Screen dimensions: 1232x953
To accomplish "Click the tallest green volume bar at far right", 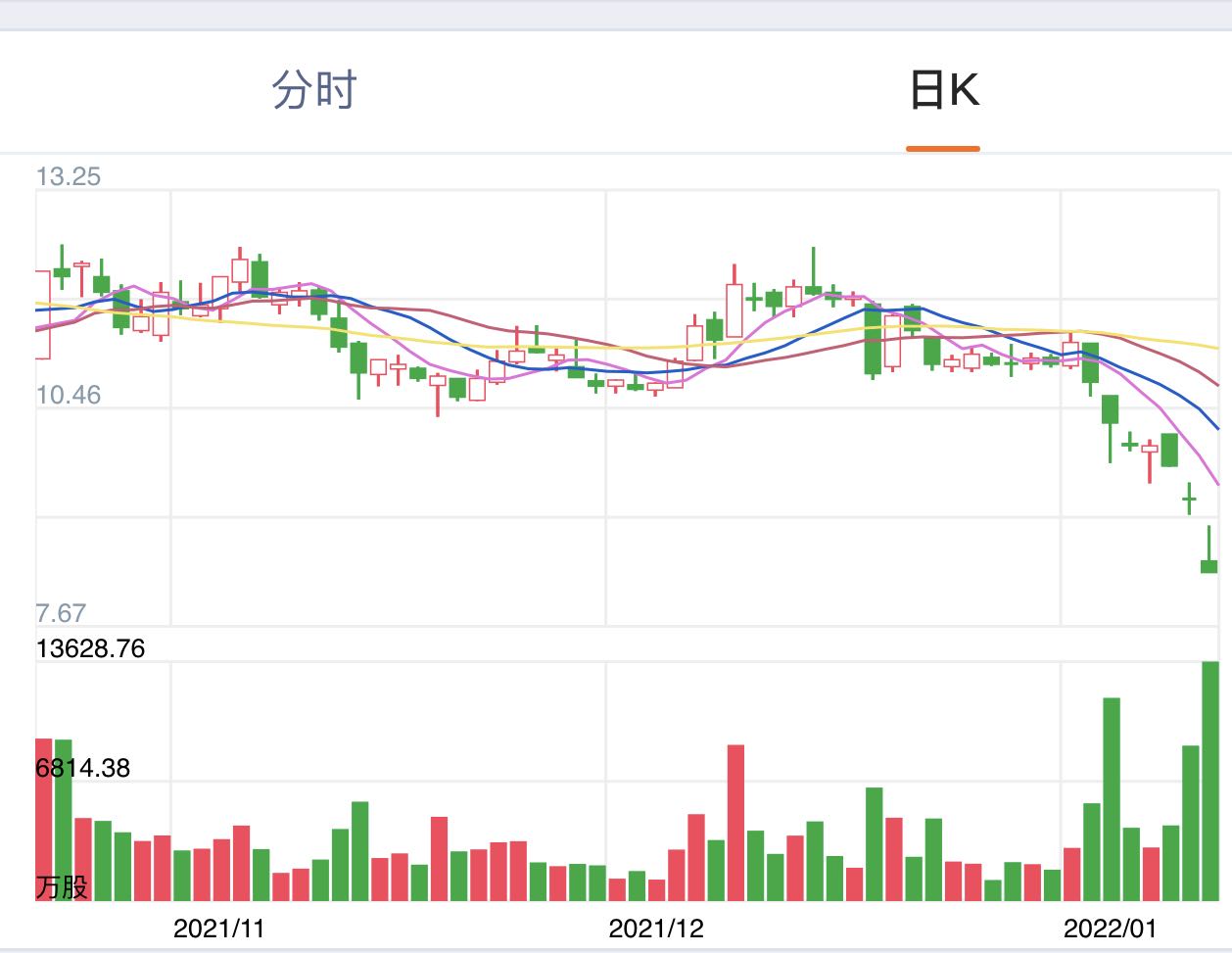I will [x=1209, y=781].
